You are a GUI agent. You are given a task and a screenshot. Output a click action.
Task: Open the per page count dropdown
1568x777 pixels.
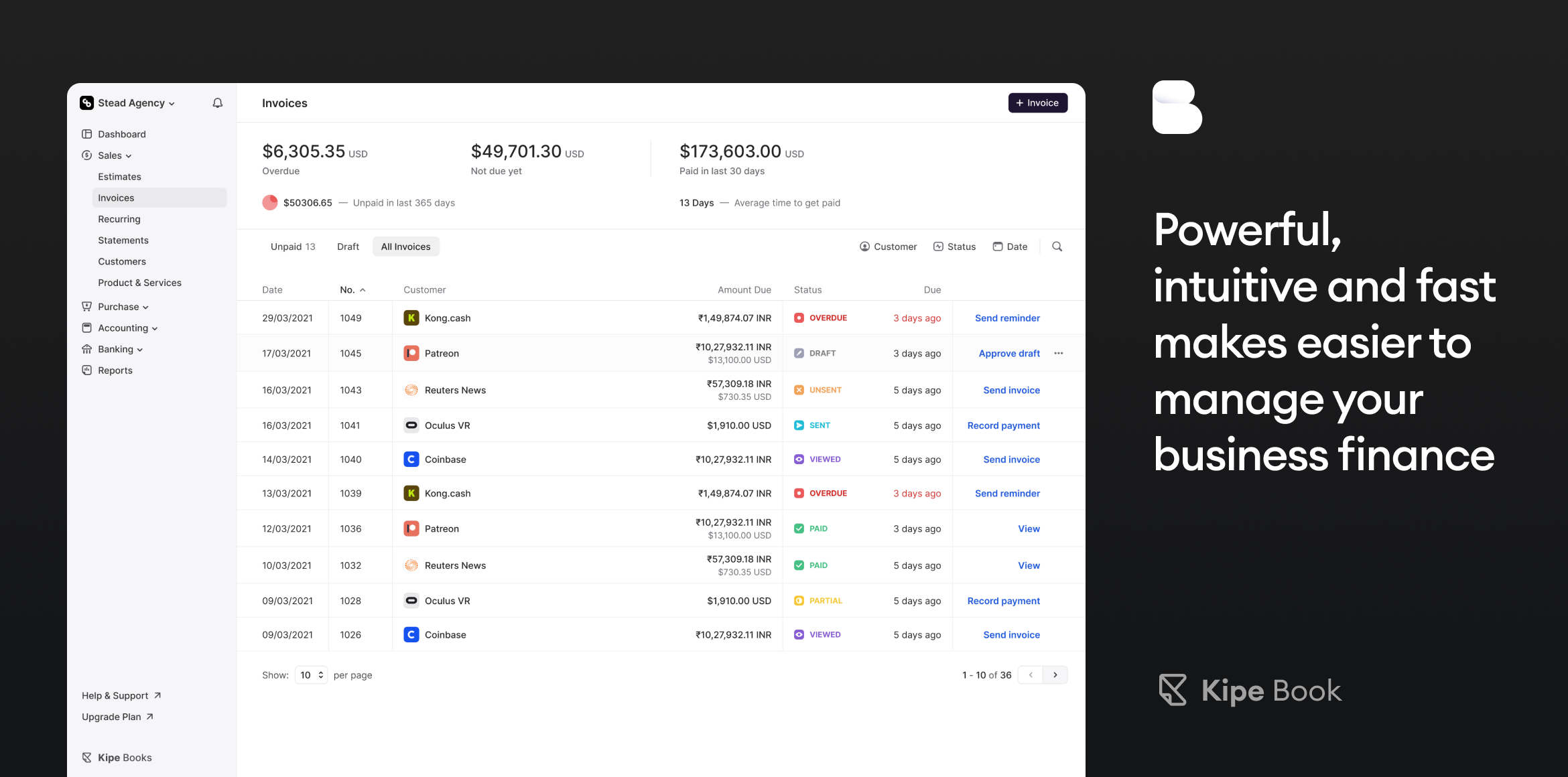pyautogui.click(x=311, y=675)
